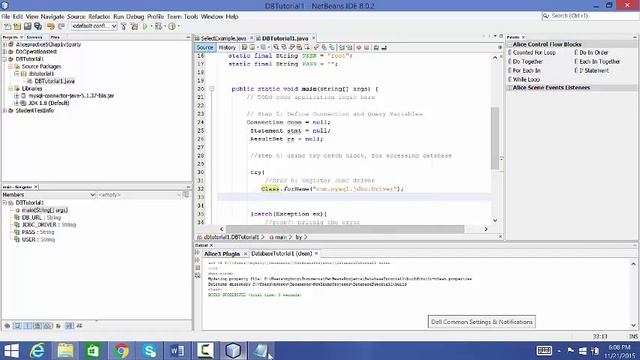Open Google Chrome from taskbar
640x360 pixels.
[x=121, y=351]
